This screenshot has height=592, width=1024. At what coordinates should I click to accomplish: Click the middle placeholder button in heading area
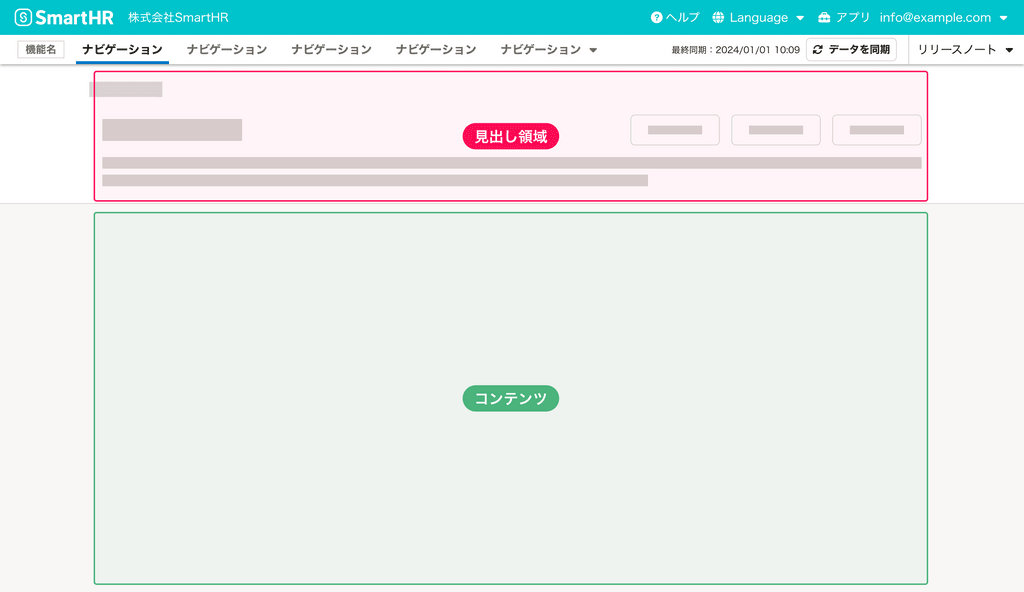(x=775, y=129)
